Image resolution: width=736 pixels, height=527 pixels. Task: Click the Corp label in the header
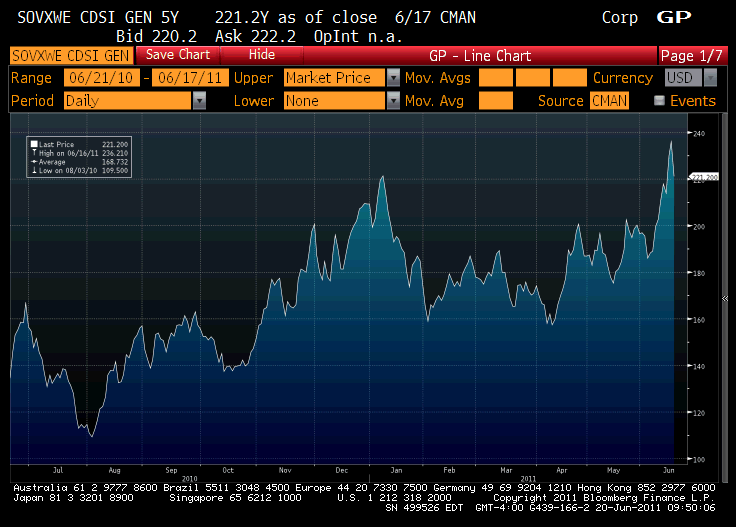pos(620,18)
